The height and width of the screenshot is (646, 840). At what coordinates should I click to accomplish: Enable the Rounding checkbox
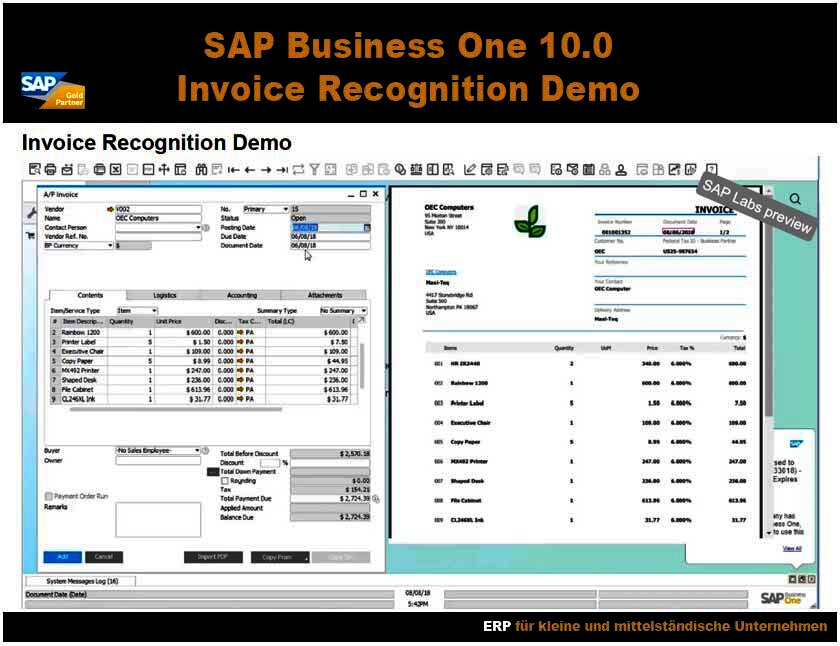click(x=224, y=480)
